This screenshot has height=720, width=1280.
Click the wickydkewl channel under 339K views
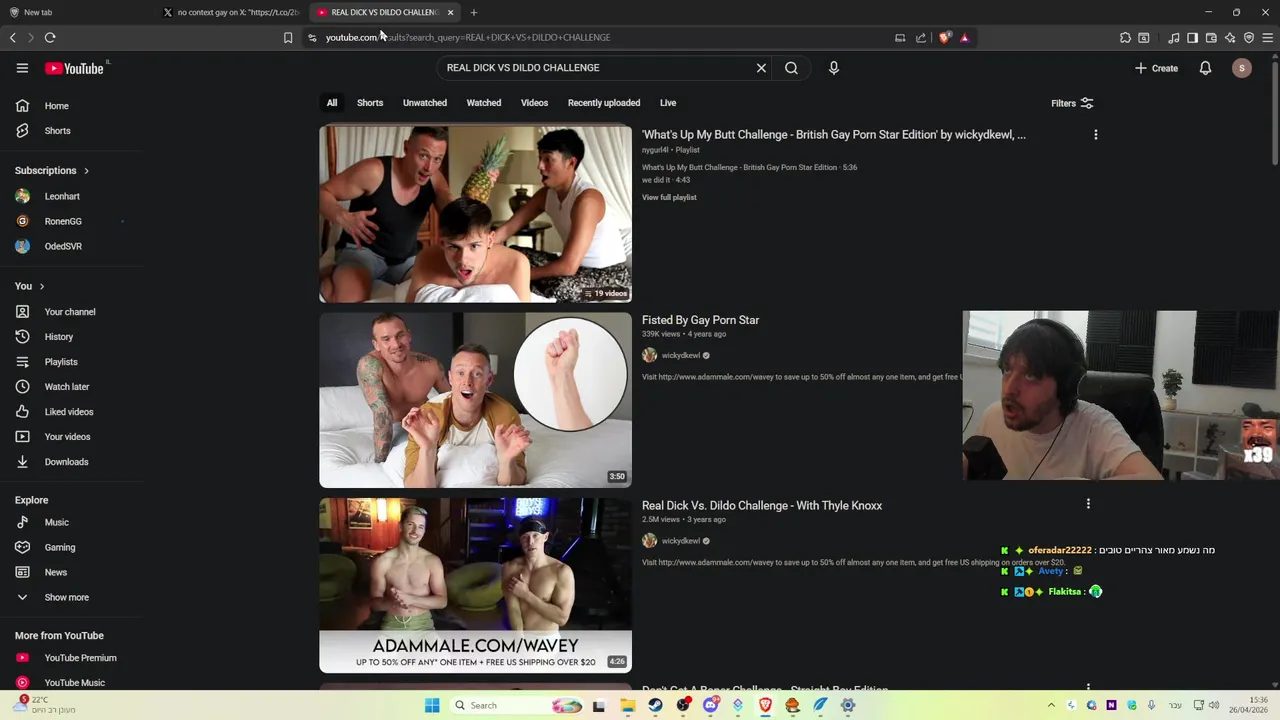[681, 356]
